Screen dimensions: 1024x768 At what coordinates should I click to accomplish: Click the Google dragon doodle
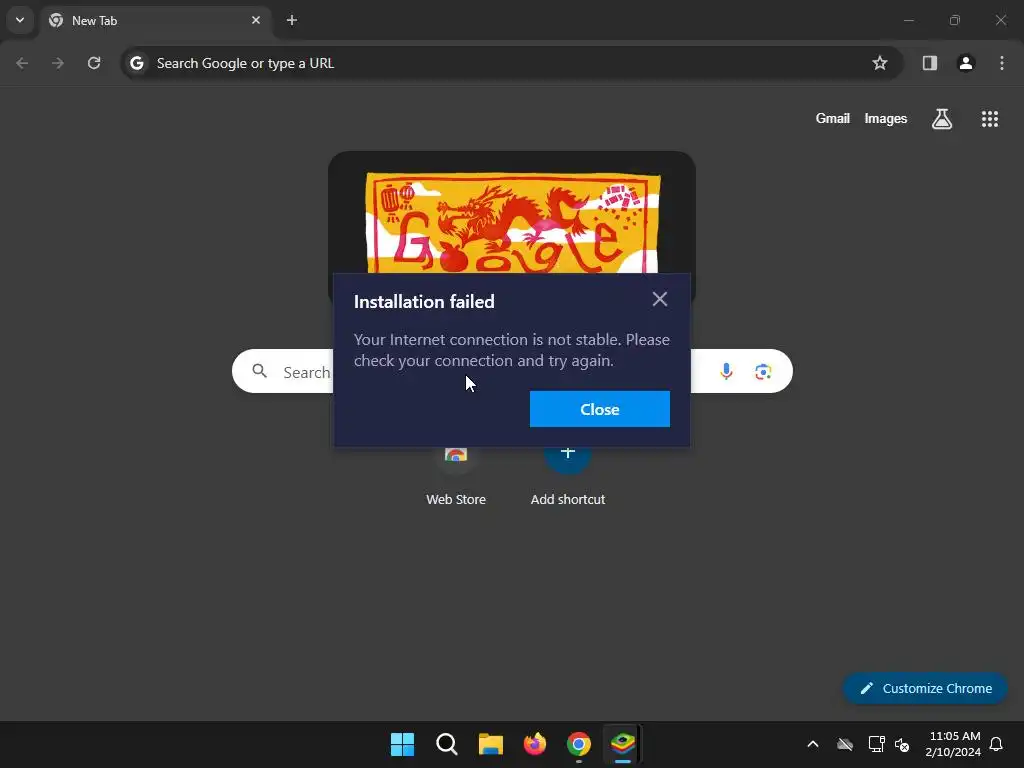click(513, 222)
